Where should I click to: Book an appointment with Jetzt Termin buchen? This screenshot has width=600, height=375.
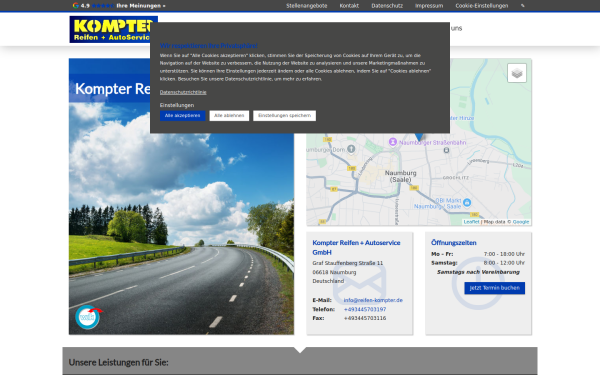(x=494, y=288)
